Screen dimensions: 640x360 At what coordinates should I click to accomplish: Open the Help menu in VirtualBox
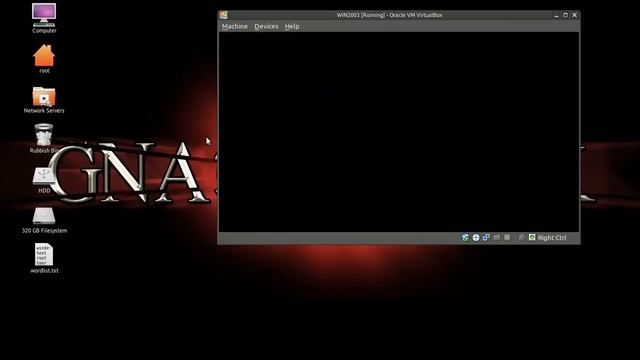click(292, 27)
